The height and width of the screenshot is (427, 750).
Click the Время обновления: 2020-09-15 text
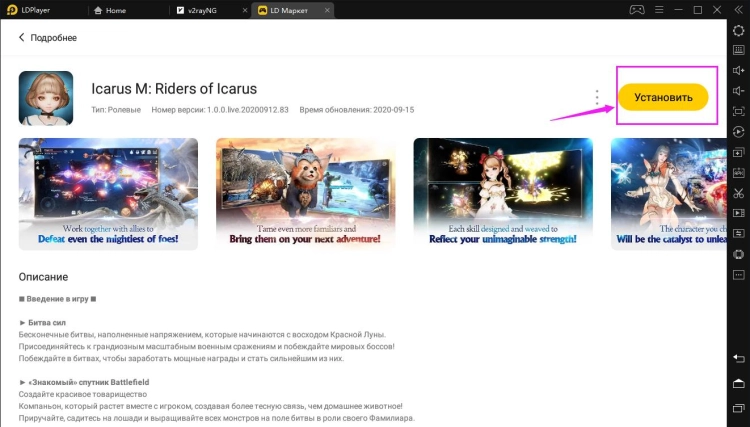point(357,109)
